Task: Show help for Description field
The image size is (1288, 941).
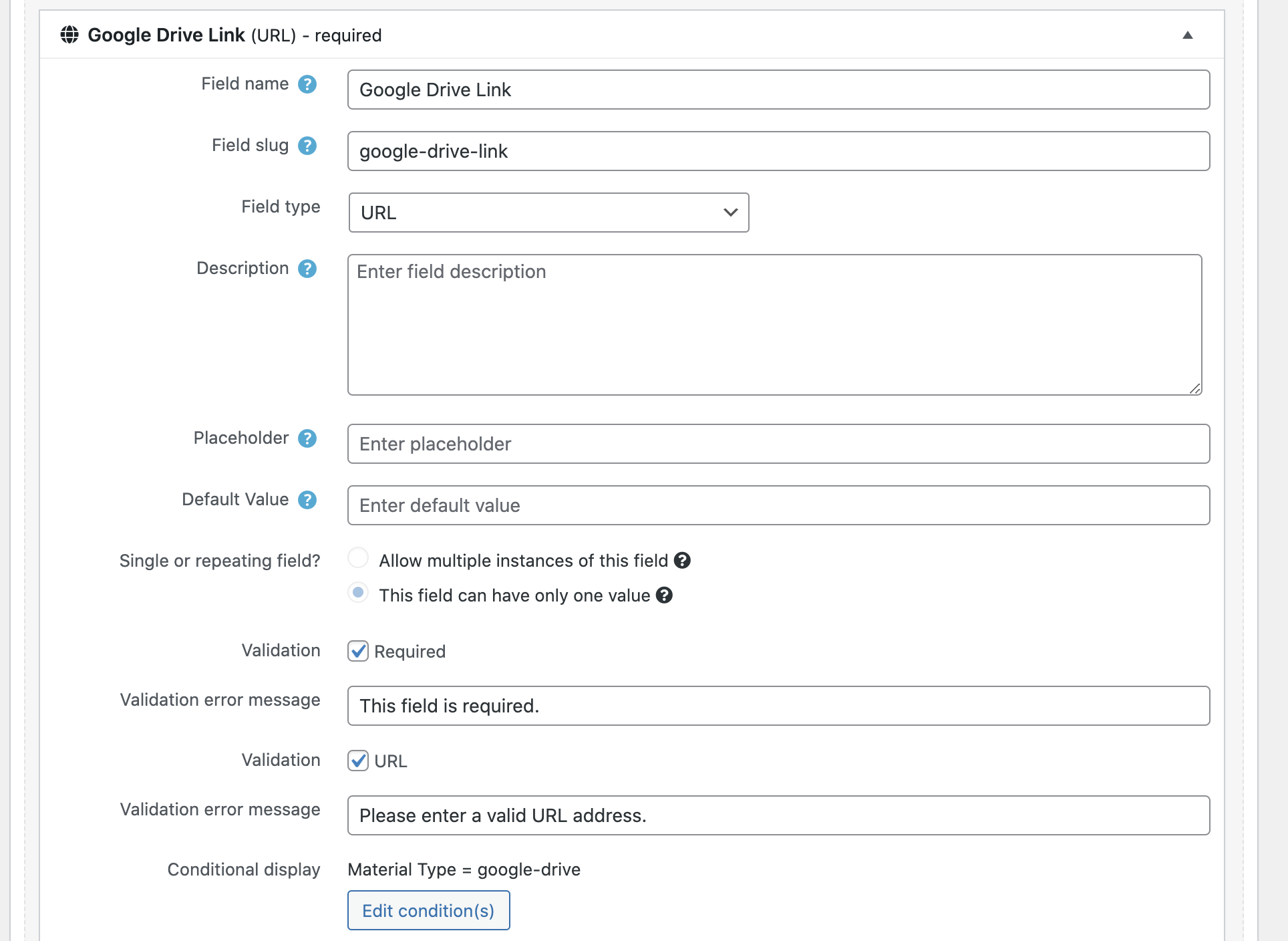Action: point(307,269)
